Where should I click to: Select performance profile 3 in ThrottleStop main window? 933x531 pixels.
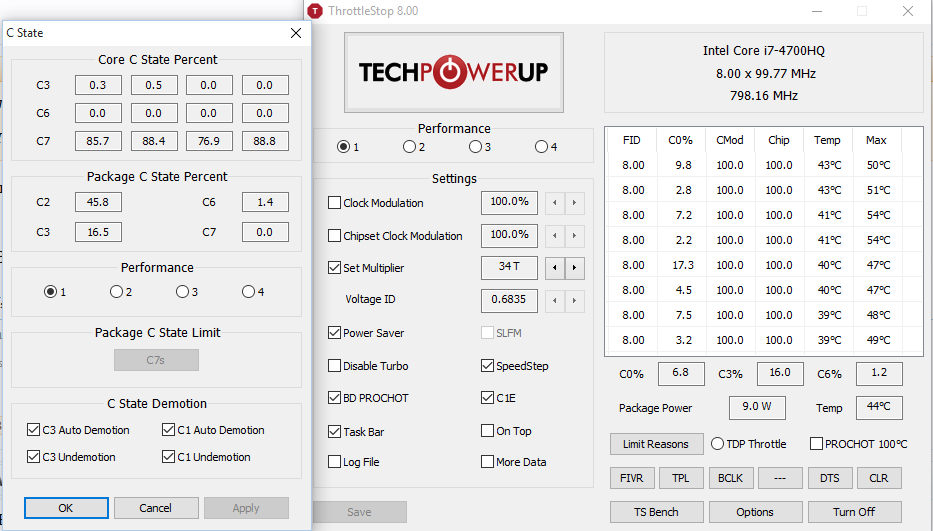click(x=475, y=146)
